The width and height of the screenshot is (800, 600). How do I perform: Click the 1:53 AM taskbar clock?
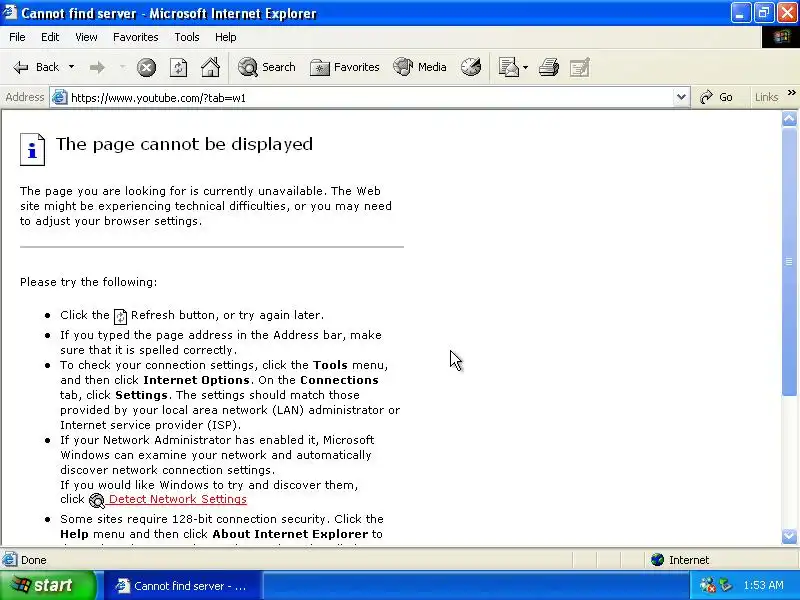point(763,585)
